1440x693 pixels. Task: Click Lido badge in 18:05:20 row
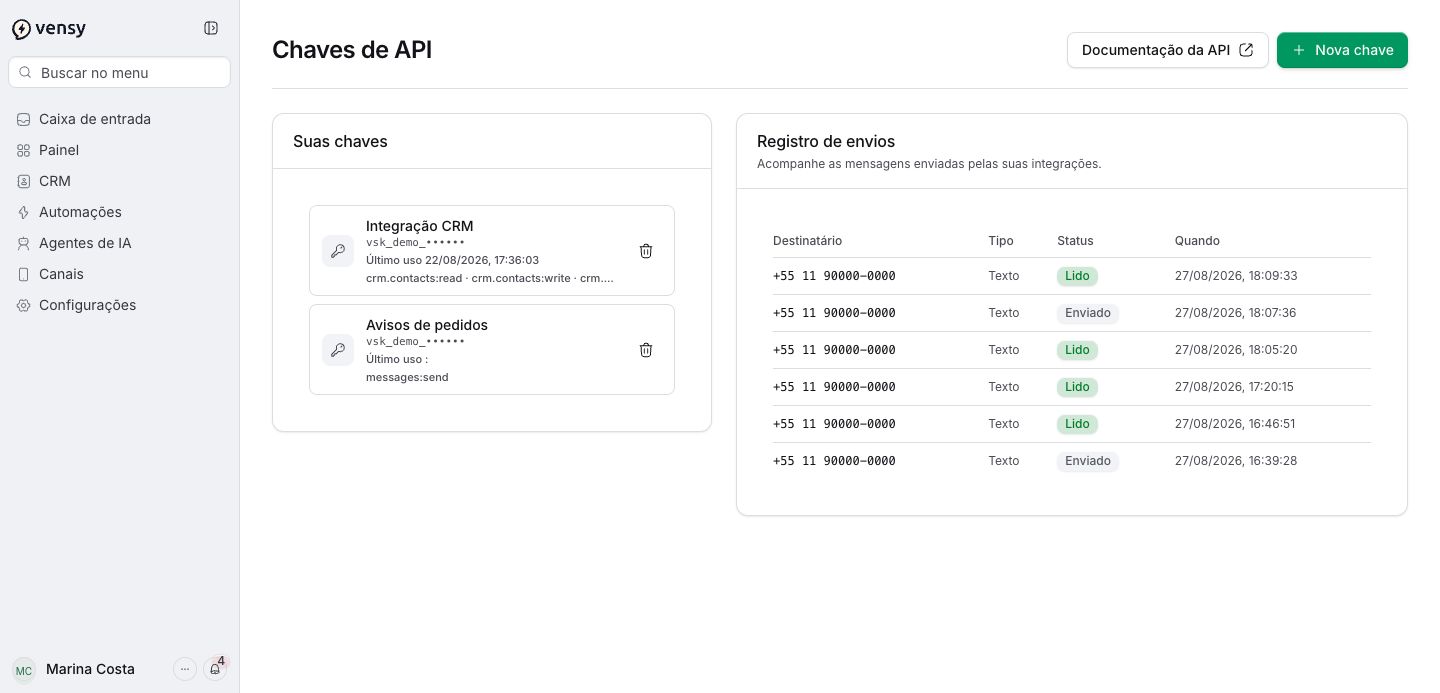[1077, 350]
